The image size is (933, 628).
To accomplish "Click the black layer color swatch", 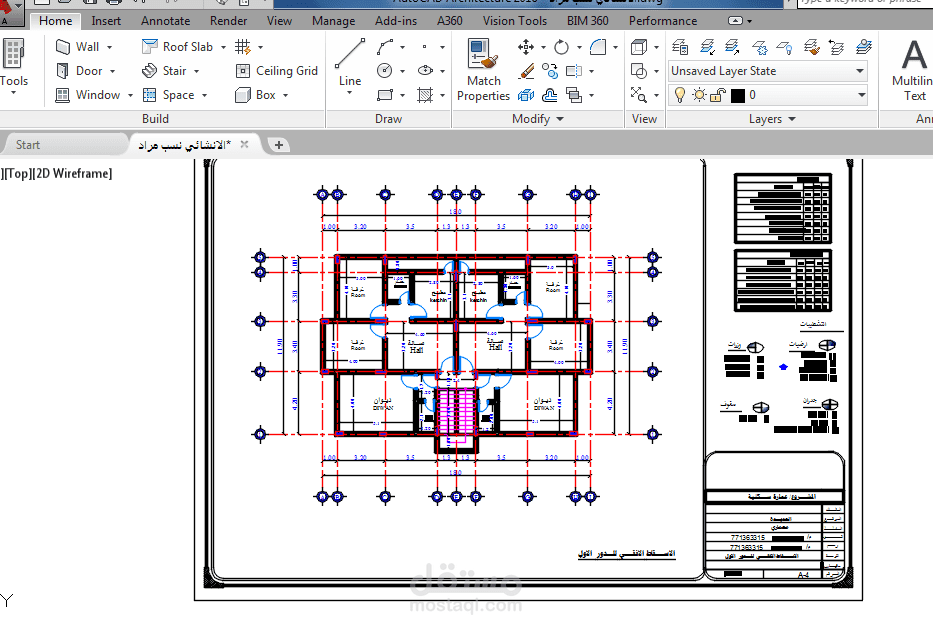I will (738, 95).
